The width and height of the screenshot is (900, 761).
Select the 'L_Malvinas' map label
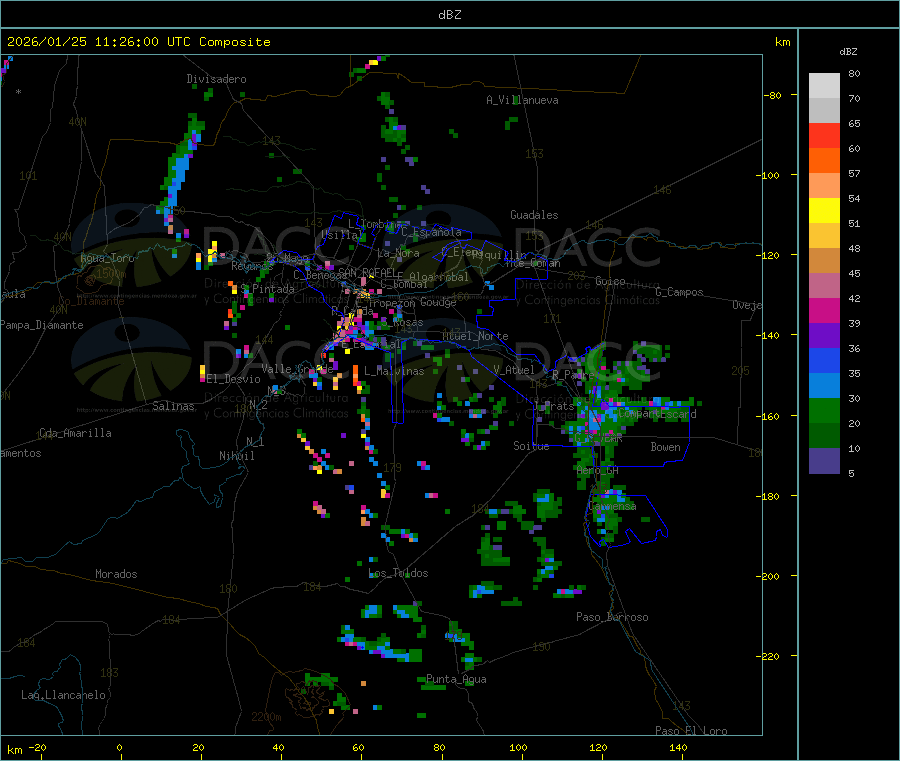(x=394, y=371)
